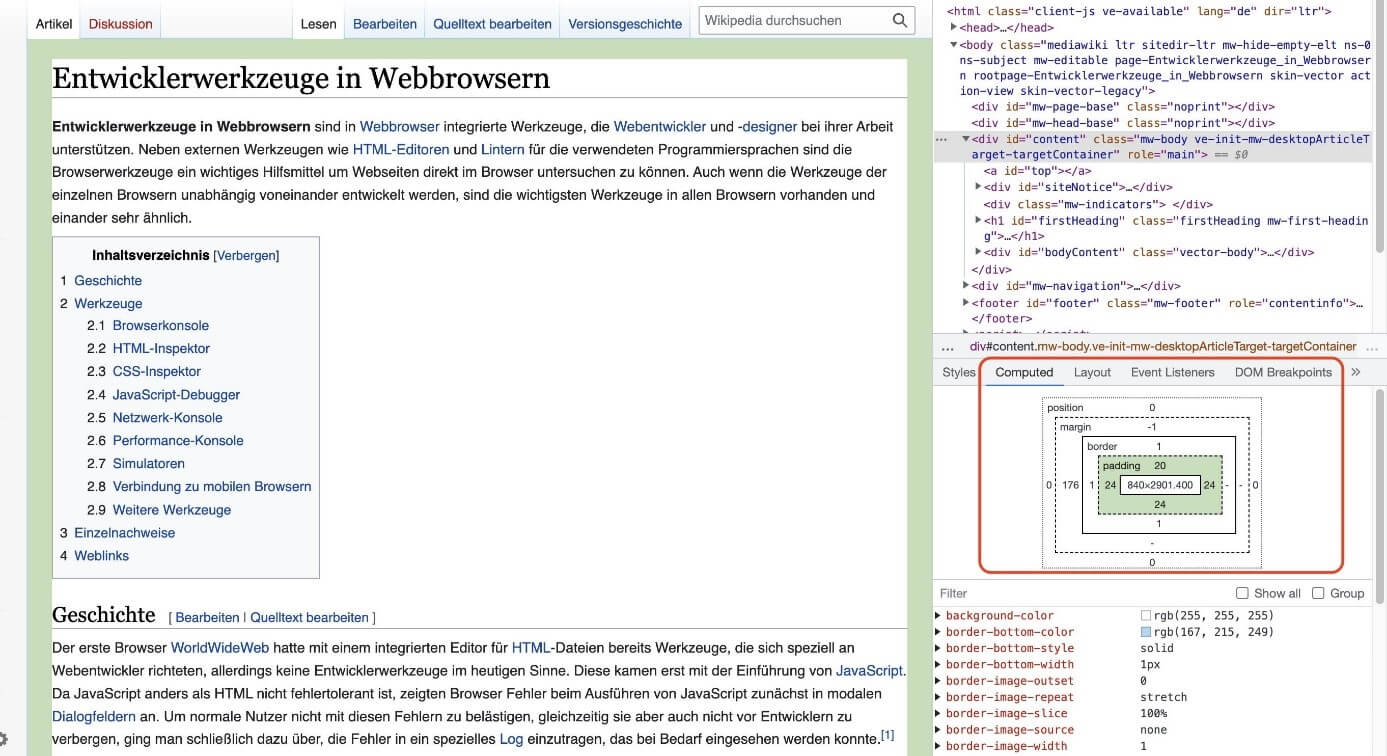The image size is (1387, 756).
Task: Expand the border-image-width computed property
Action: point(938,746)
